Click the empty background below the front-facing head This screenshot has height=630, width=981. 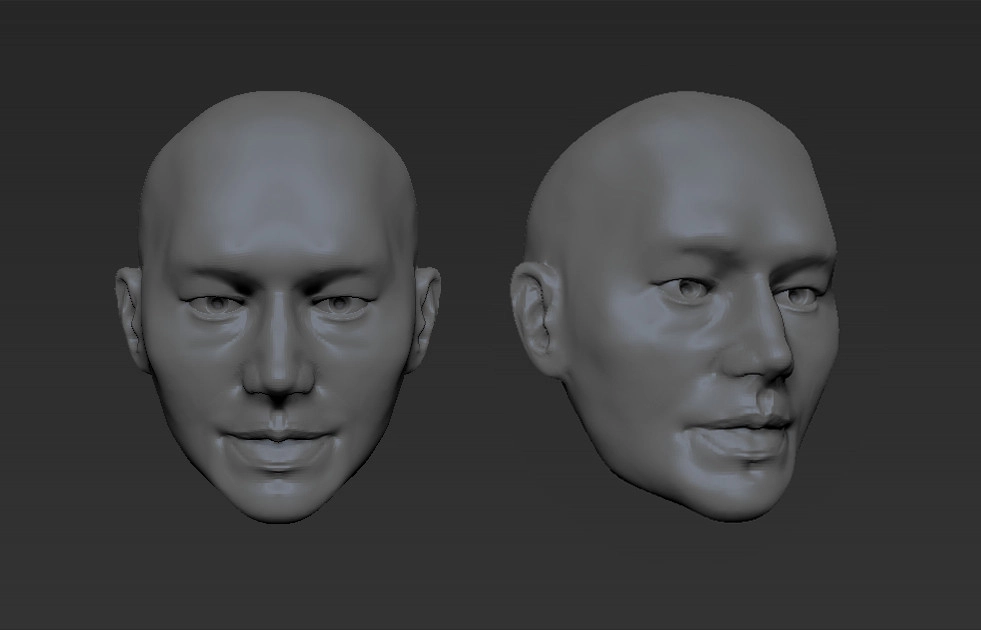tap(278, 580)
